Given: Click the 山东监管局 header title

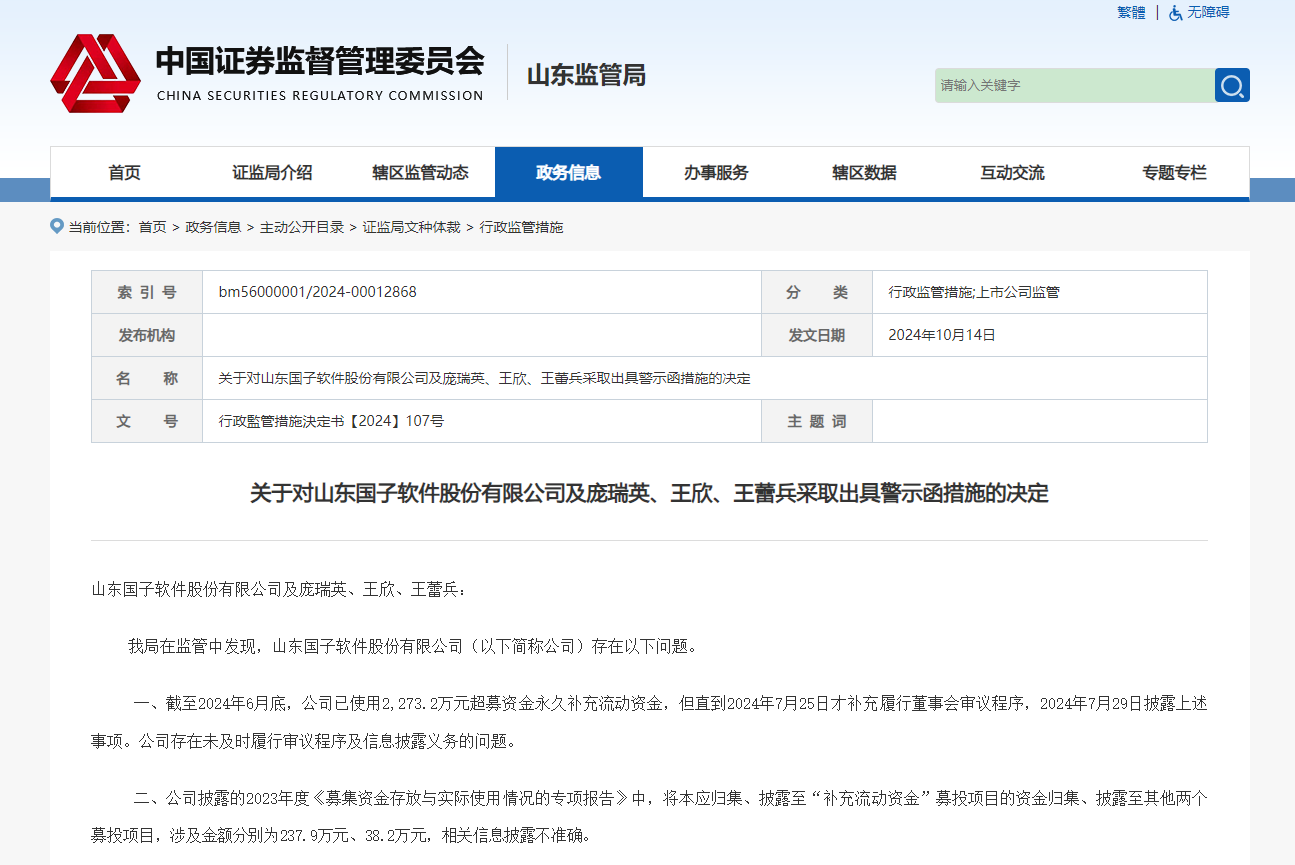Looking at the screenshot, I should click(x=586, y=75).
